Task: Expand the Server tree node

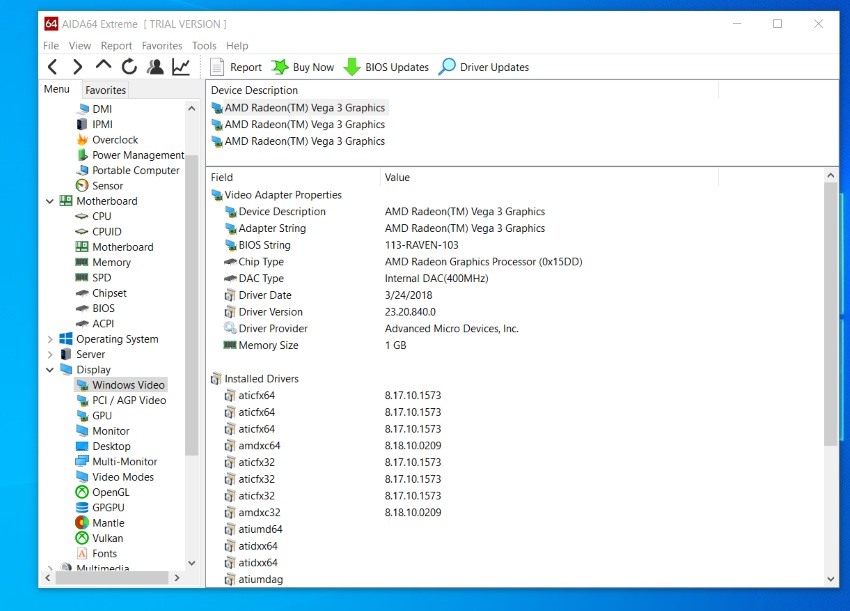Action: (x=50, y=355)
